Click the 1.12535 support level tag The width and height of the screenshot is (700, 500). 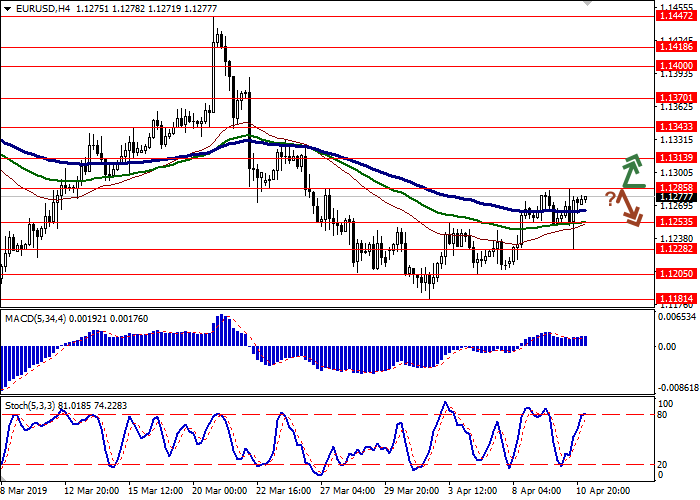(675, 222)
